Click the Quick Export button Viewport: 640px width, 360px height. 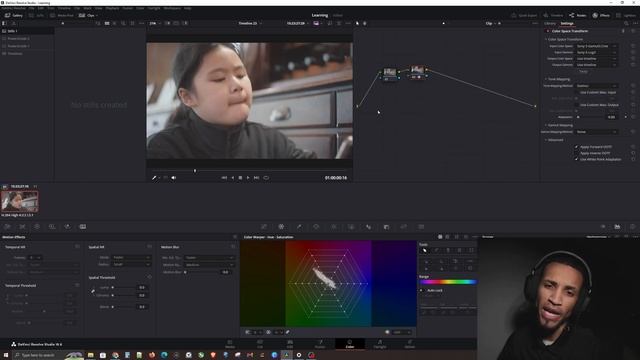tap(524, 16)
